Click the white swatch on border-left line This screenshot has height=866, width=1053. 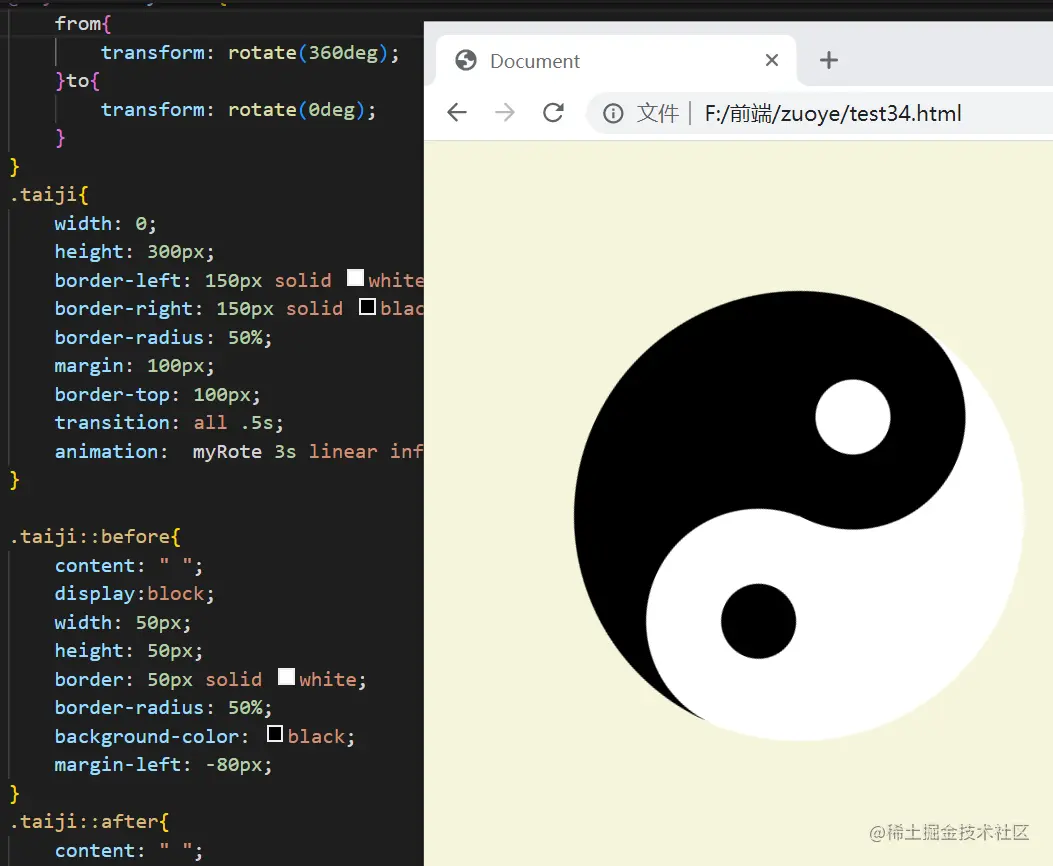point(355,277)
